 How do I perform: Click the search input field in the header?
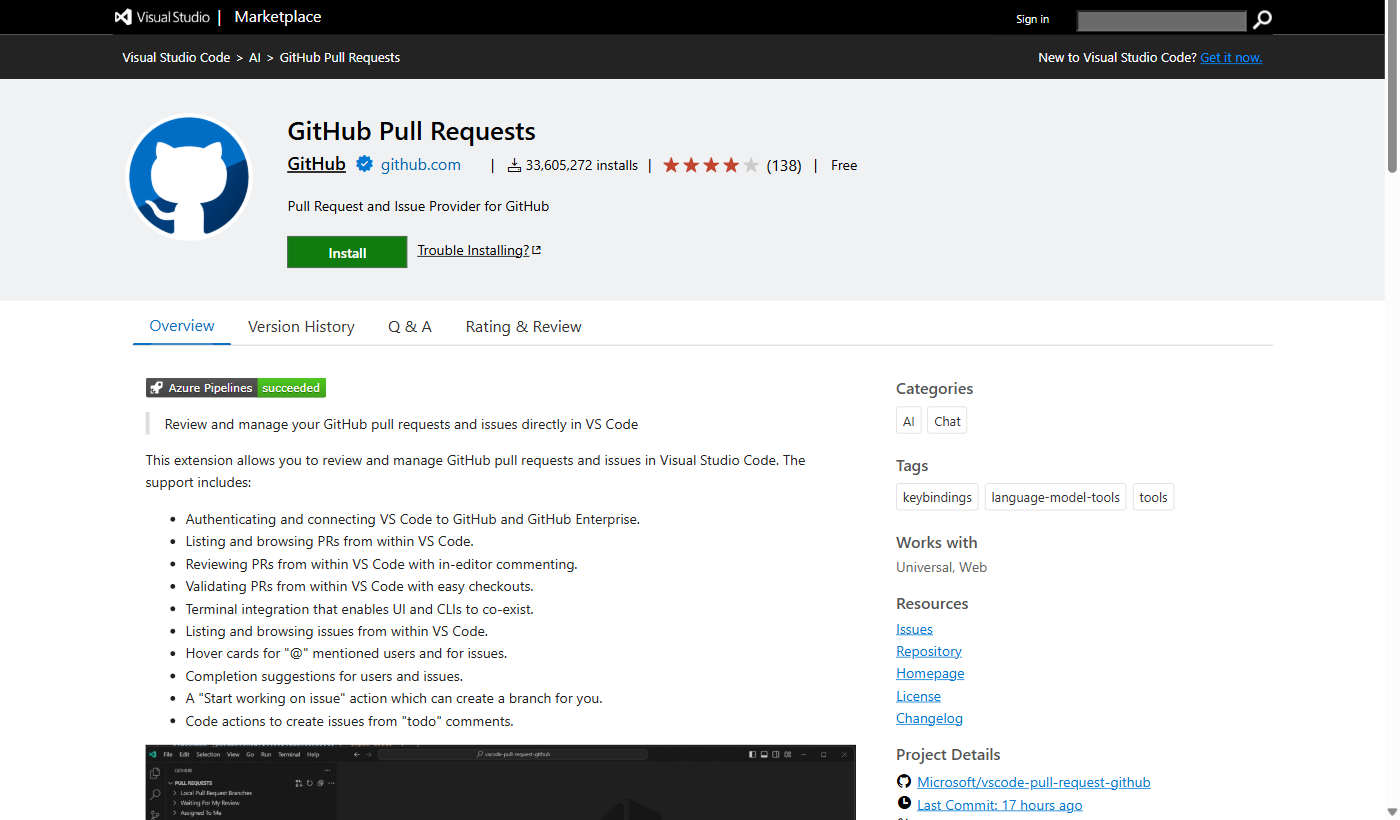point(1160,20)
